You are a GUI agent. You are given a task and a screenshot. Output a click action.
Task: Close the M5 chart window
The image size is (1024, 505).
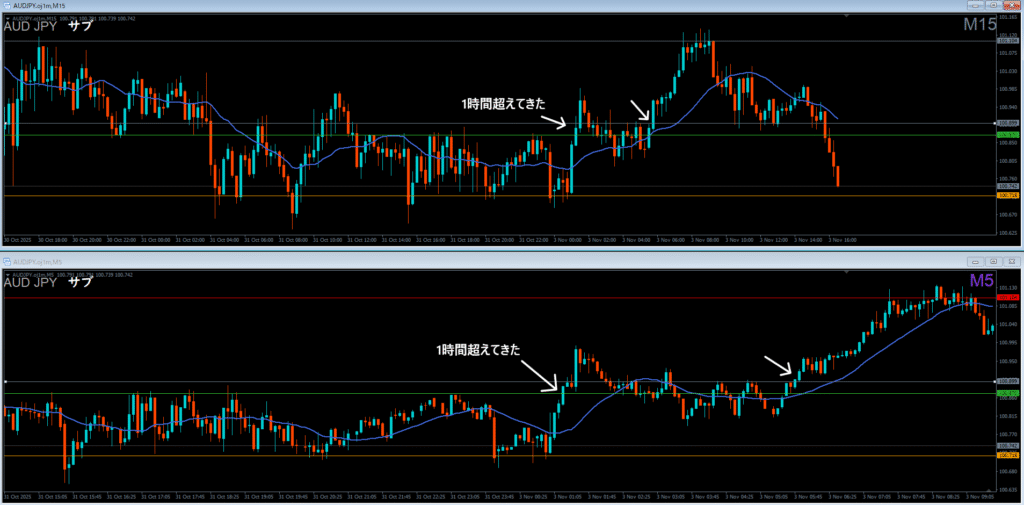(x=1012, y=259)
